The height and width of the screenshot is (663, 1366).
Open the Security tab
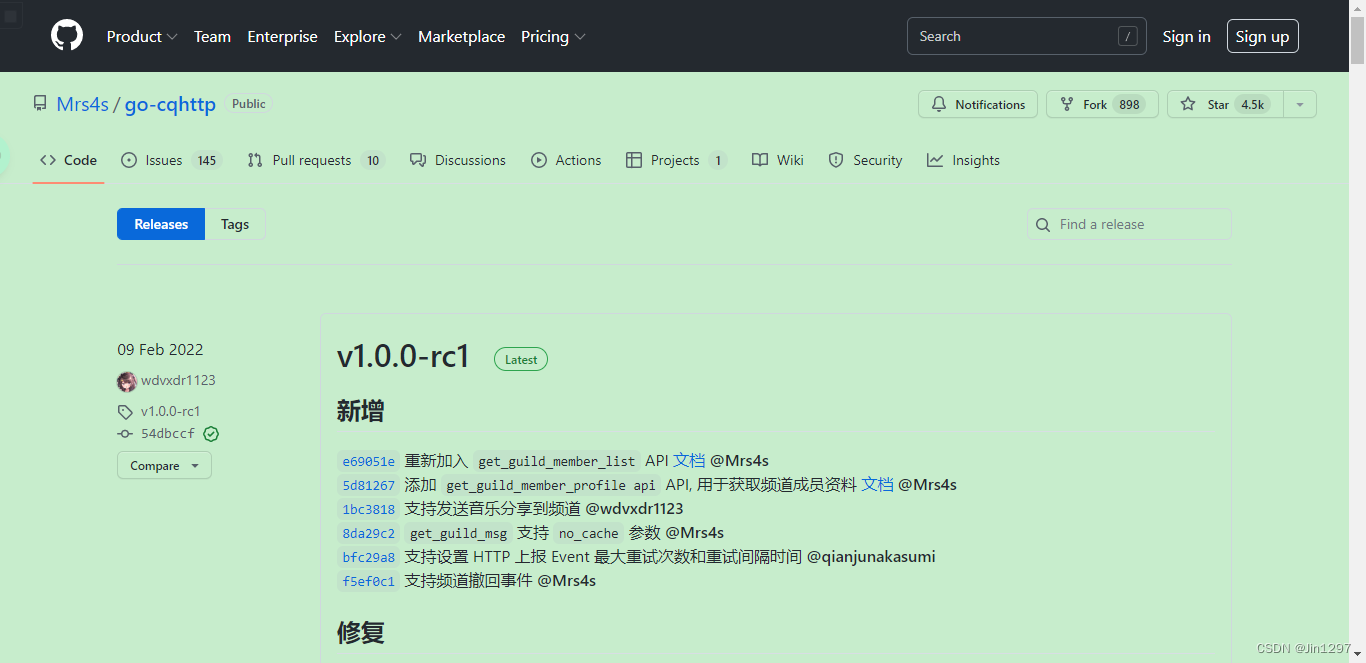tap(865, 160)
